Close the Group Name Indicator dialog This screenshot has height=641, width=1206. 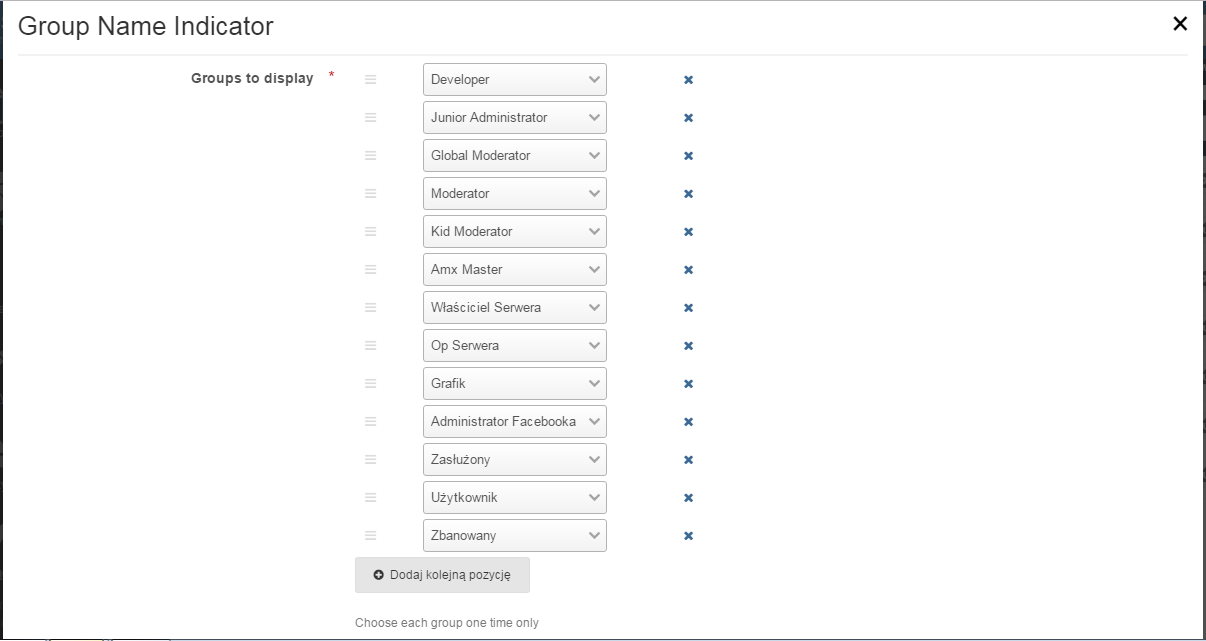click(x=1180, y=24)
